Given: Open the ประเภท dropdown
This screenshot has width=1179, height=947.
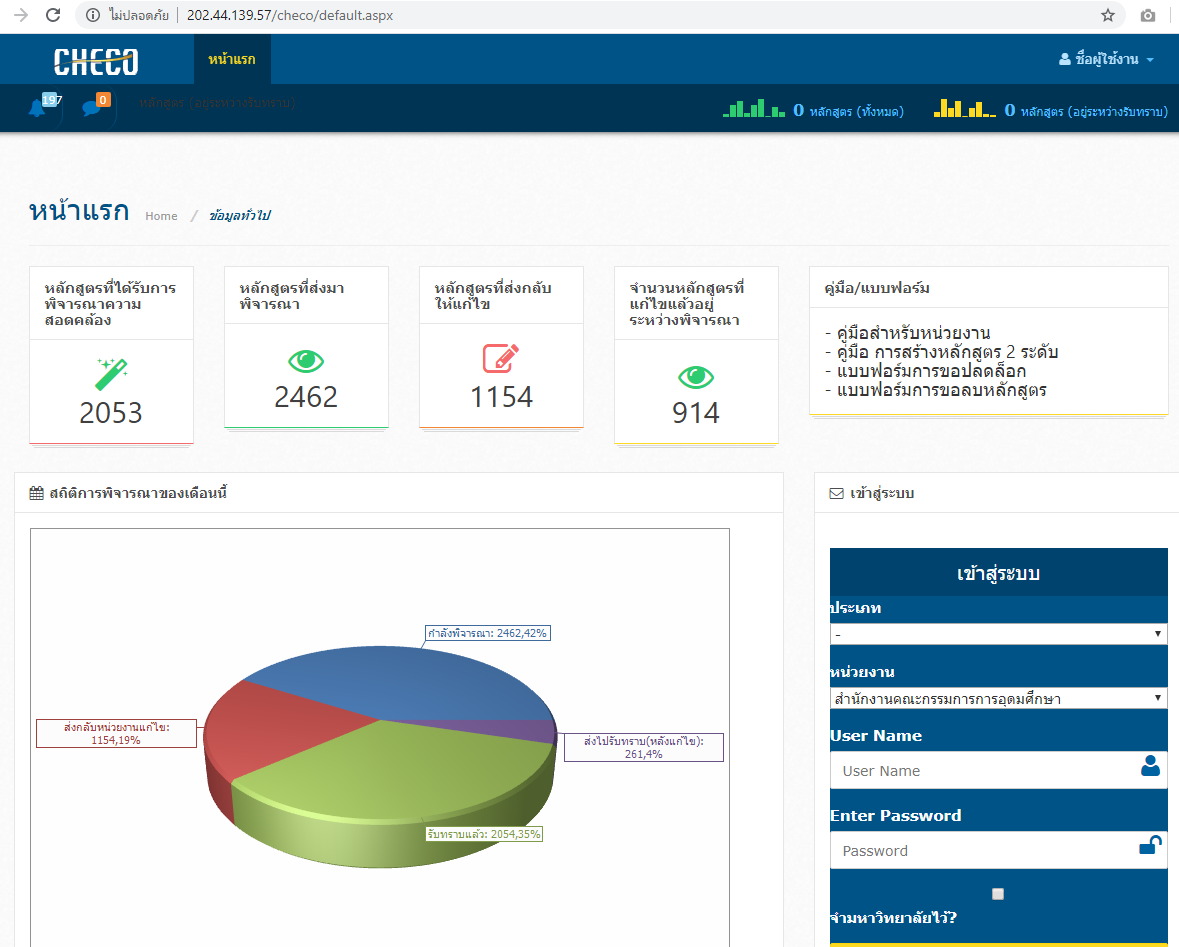Looking at the screenshot, I should 998,634.
